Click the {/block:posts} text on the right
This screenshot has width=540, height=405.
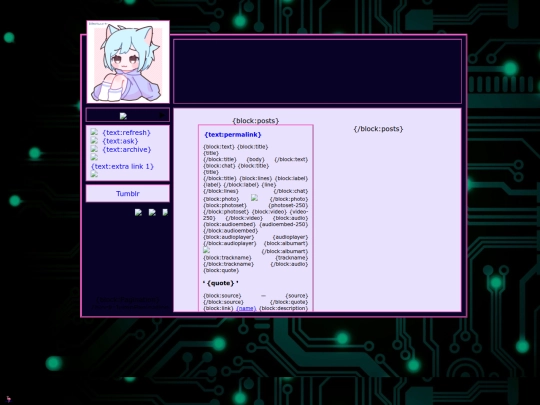pyautogui.click(x=378, y=129)
